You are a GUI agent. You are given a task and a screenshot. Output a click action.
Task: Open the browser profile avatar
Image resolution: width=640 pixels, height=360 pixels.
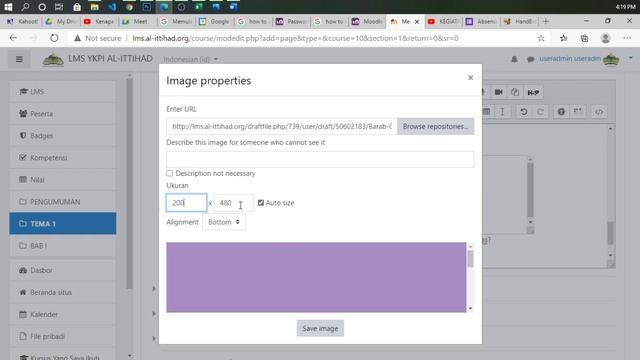(x=605, y=38)
